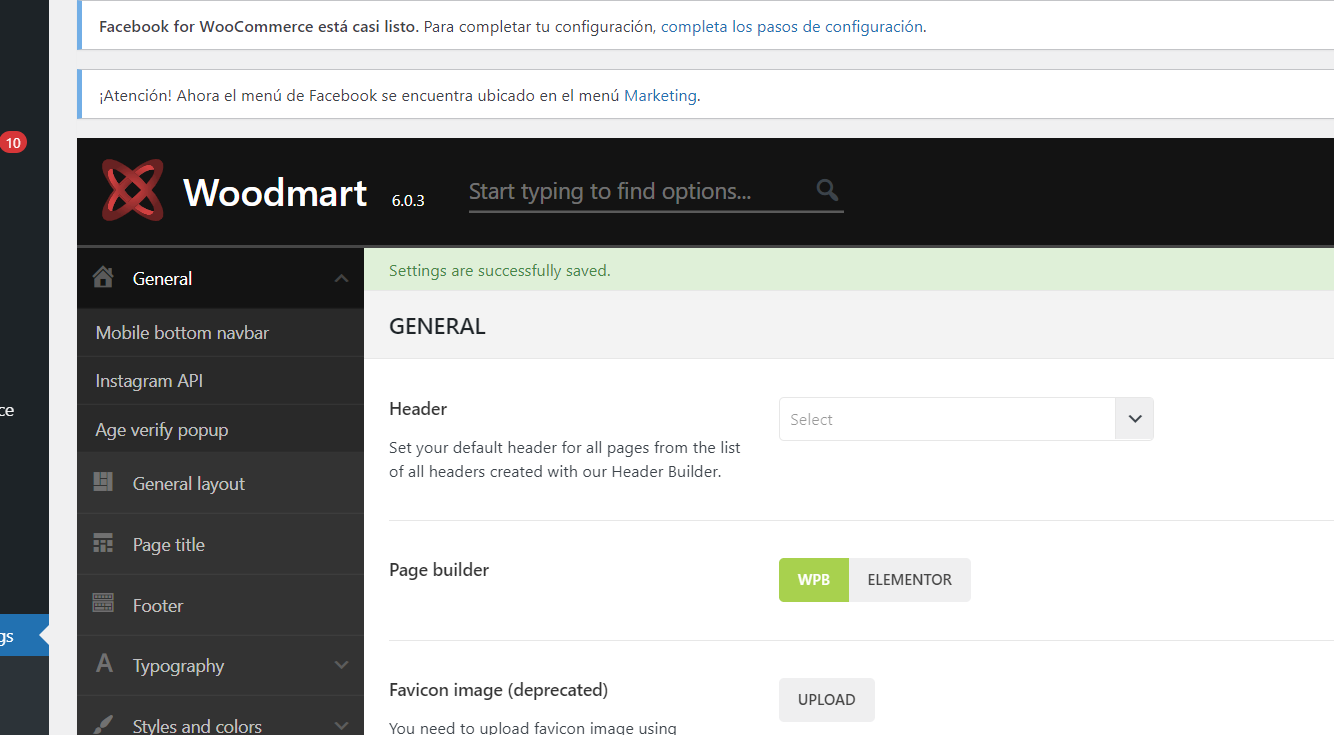Image resolution: width=1334 pixels, height=735 pixels.
Task: Click the Header option label
Action: coord(418,409)
